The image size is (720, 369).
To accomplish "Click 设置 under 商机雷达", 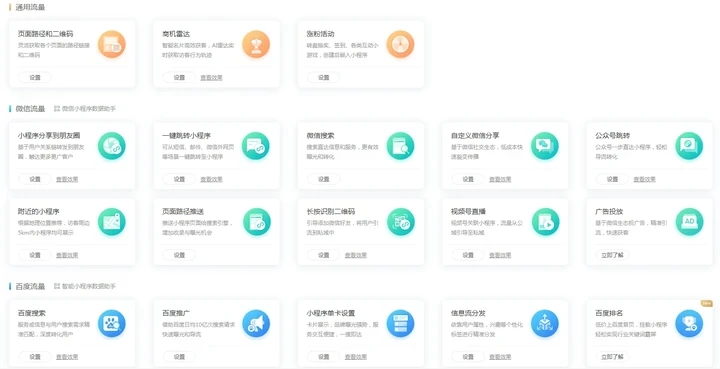I will pos(179,78).
